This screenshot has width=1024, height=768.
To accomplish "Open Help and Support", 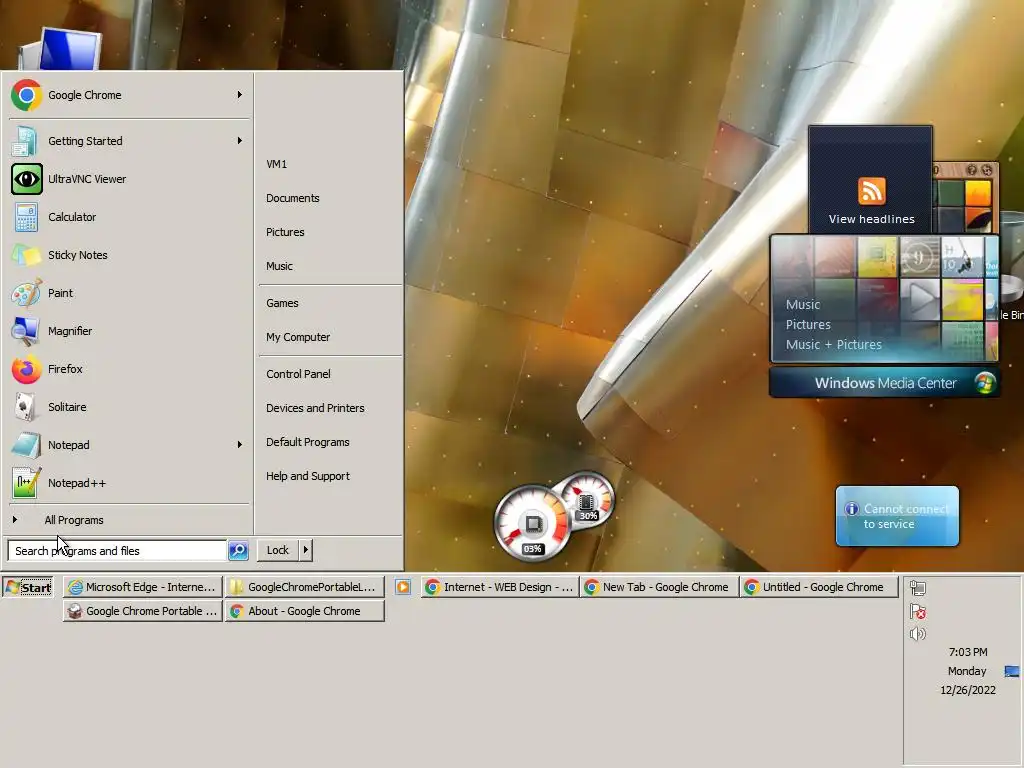I will [308, 476].
